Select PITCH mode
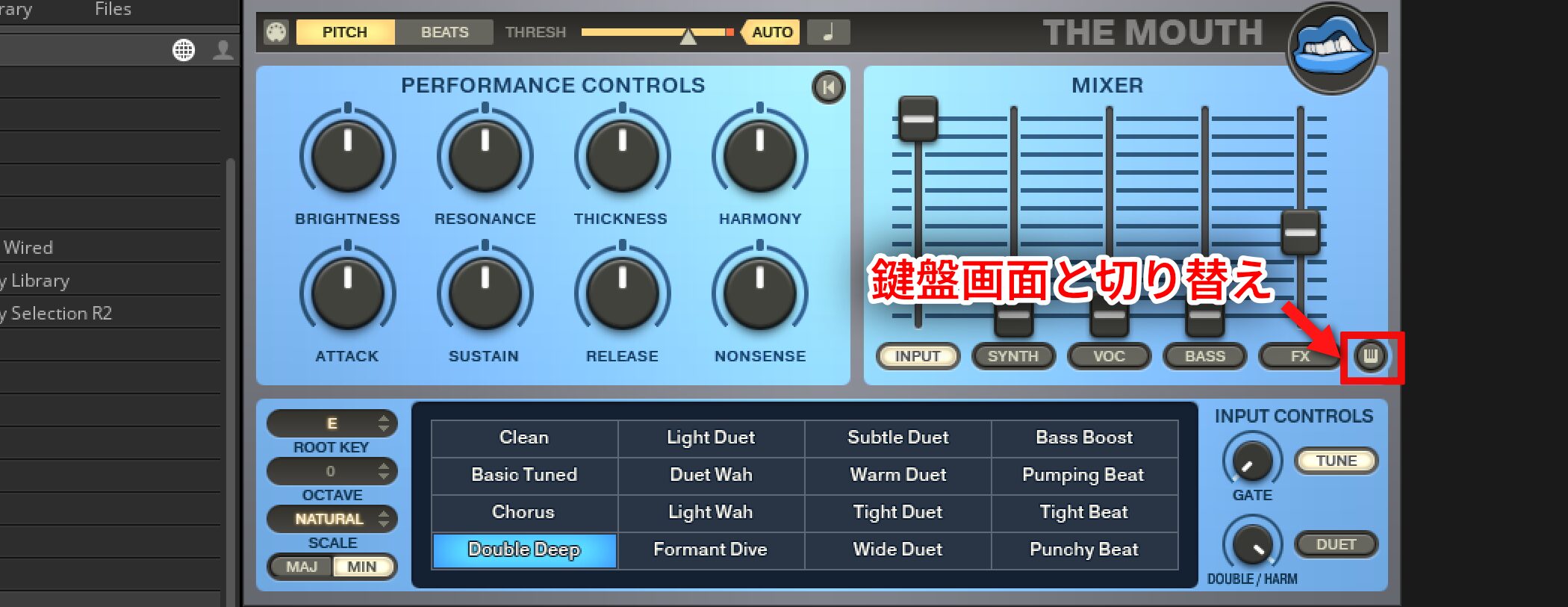This screenshot has height=607, width=1568. pos(345,32)
